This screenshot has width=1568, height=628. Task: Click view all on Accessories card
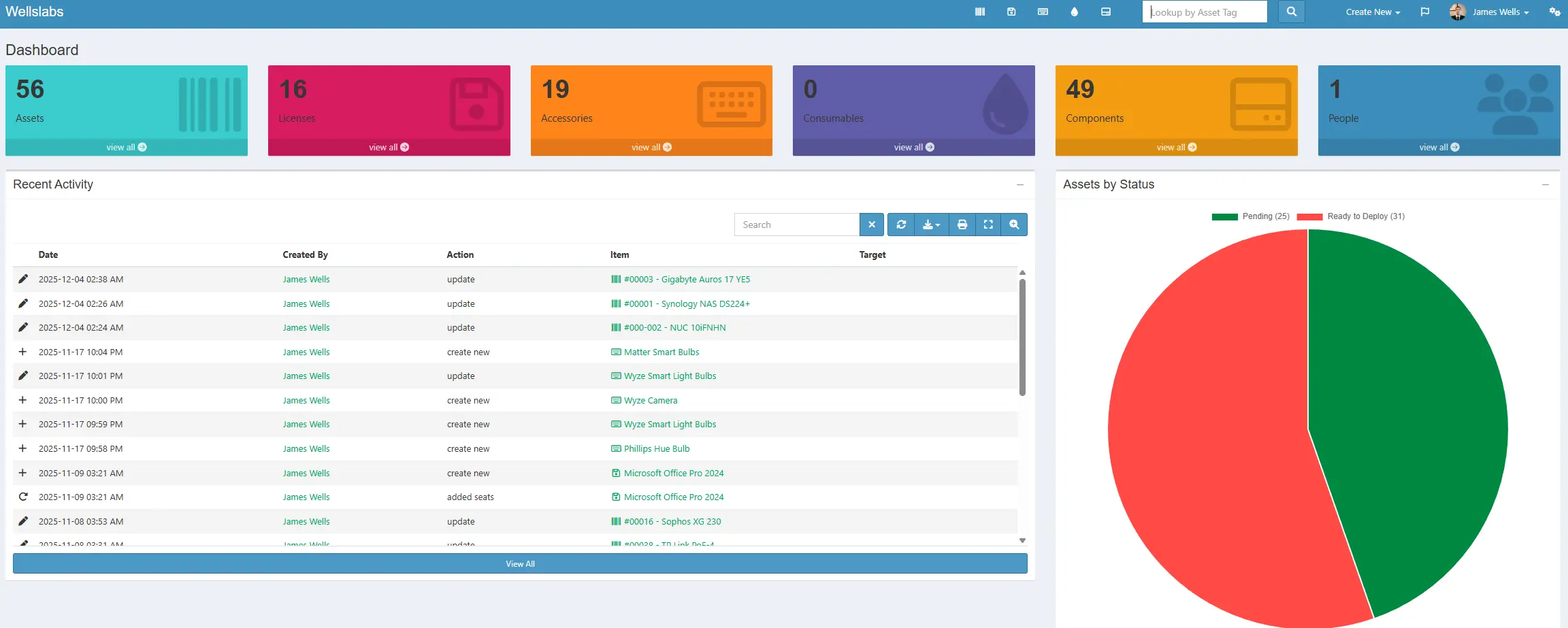(x=651, y=147)
